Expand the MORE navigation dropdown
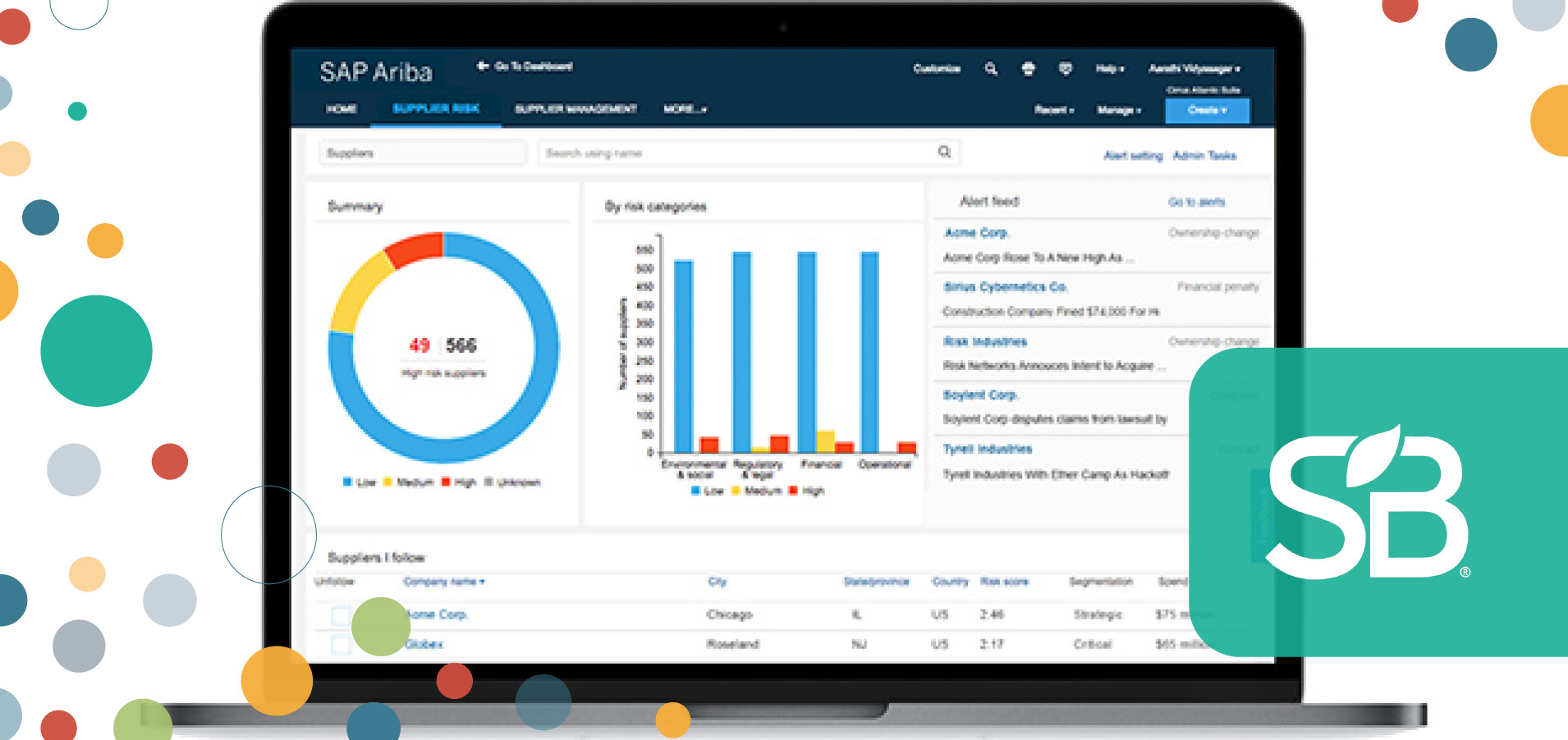Image resolution: width=1568 pixels, height=740 pixels. 683,109
